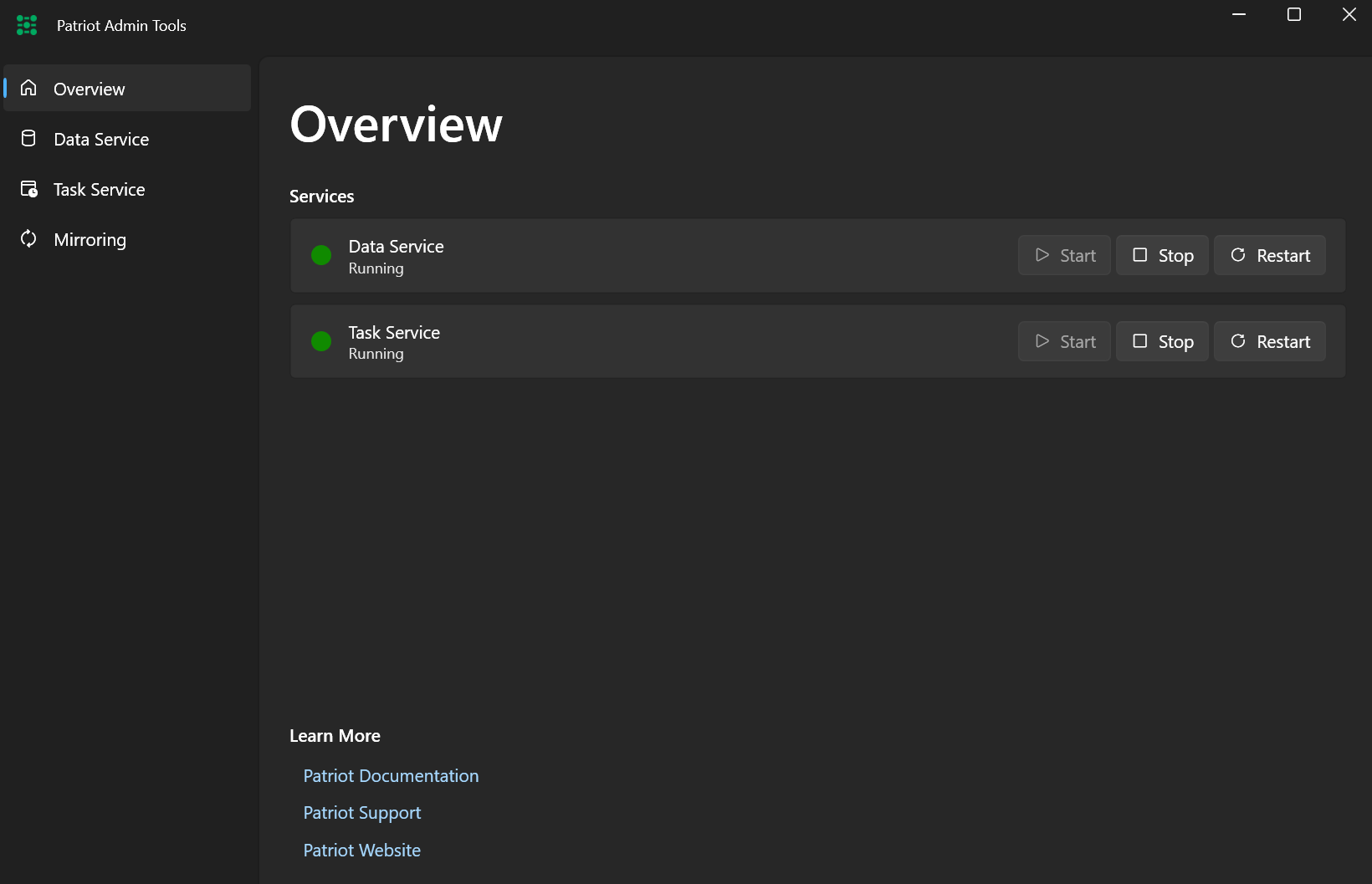
Task: Start the Data Service
Action: point(1064,255)
